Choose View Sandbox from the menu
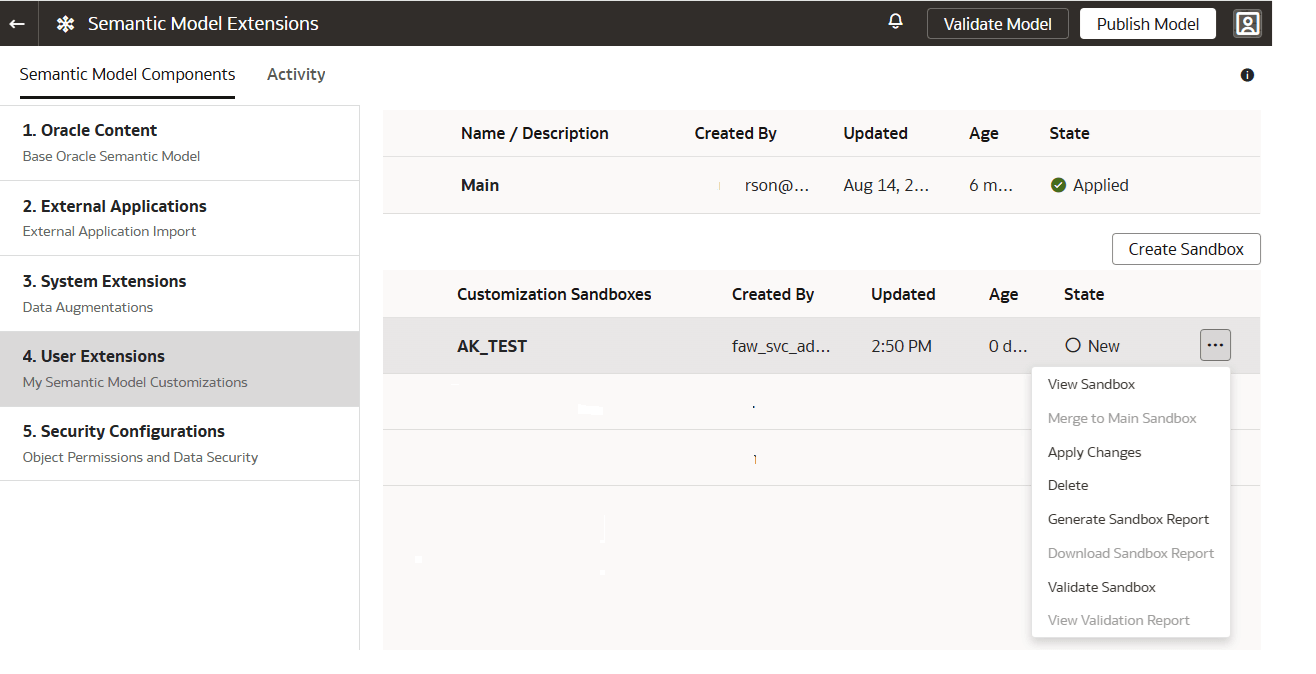The width and height of the screenshot is (1316, 674). 1091,384
